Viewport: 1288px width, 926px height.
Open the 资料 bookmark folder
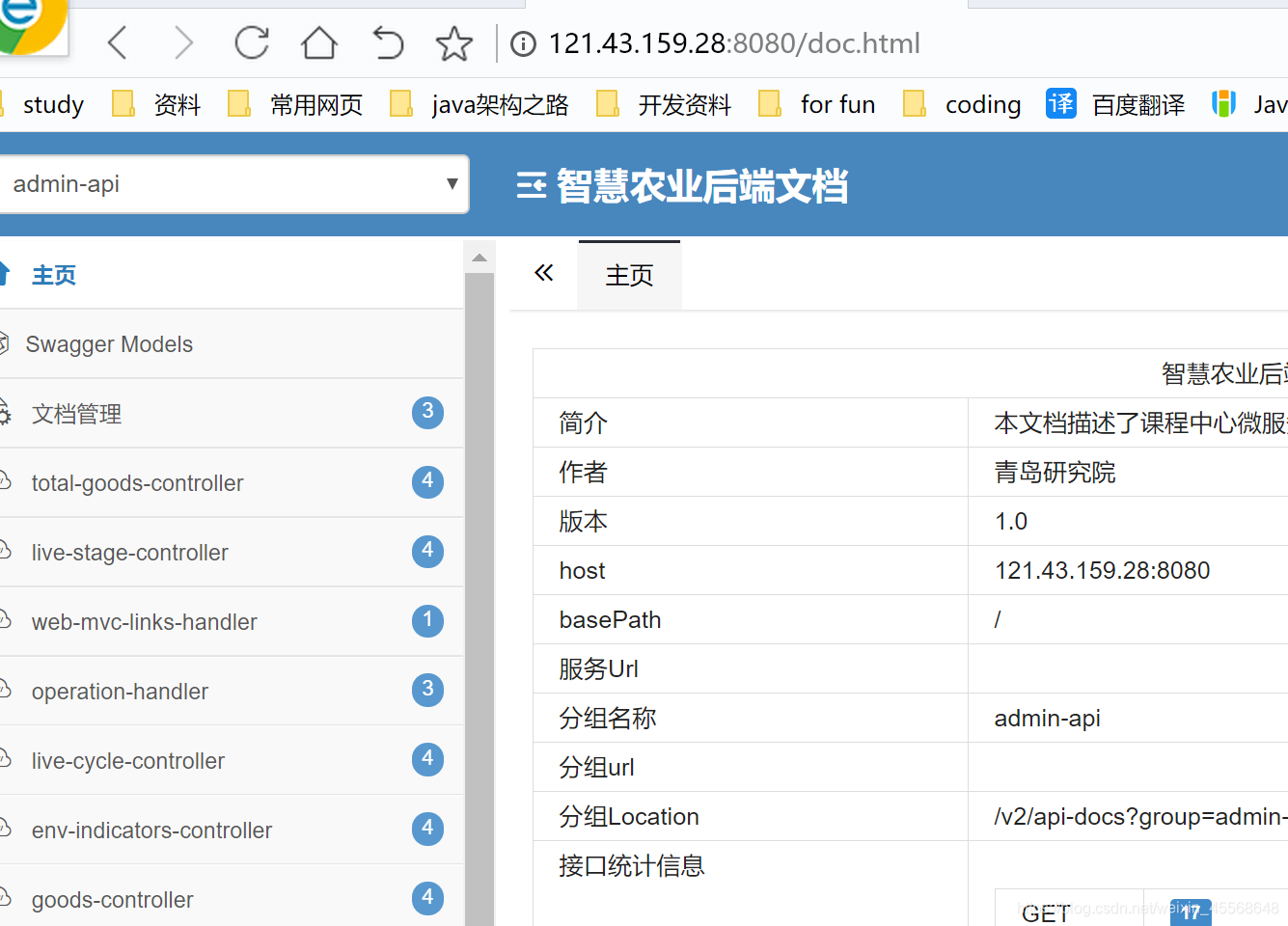tap(156, 104)
